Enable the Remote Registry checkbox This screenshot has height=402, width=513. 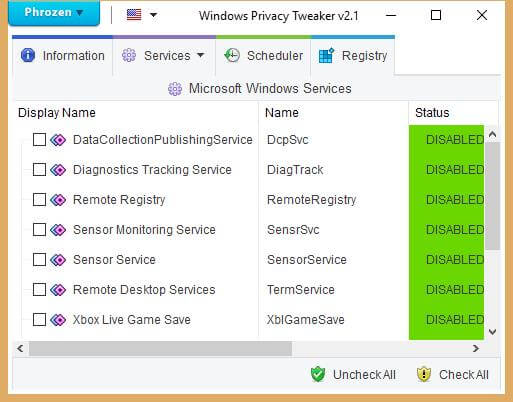(39, 200)
